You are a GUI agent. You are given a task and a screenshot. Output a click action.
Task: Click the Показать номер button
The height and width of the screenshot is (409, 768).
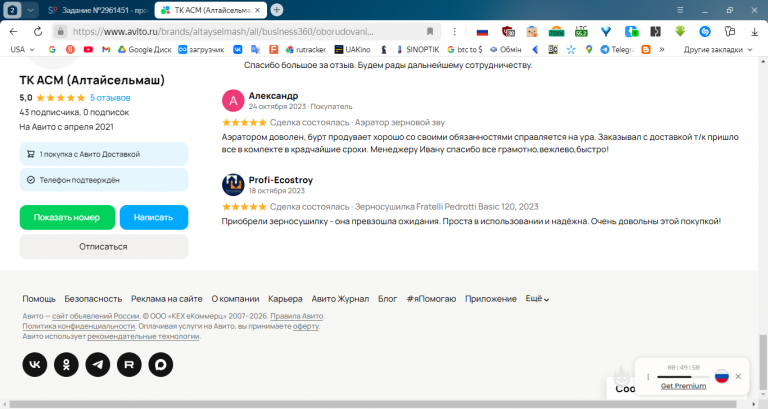pos(67,217)
